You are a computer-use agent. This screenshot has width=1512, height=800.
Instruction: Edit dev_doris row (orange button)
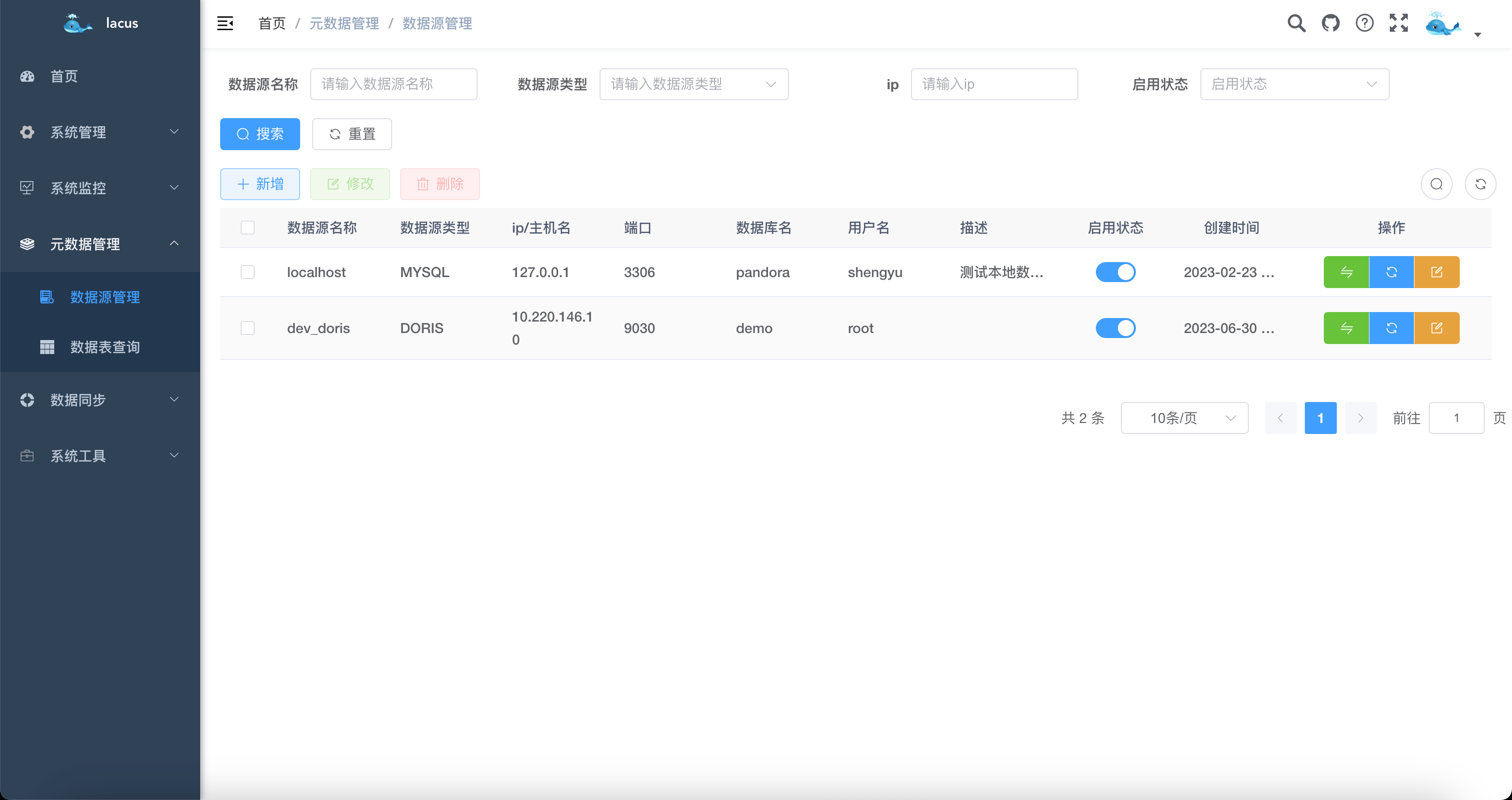(1437, 328)
